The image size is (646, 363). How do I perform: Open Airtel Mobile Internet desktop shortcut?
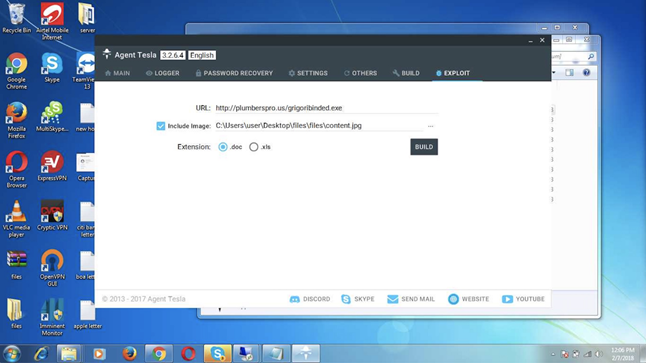[52, 21]
